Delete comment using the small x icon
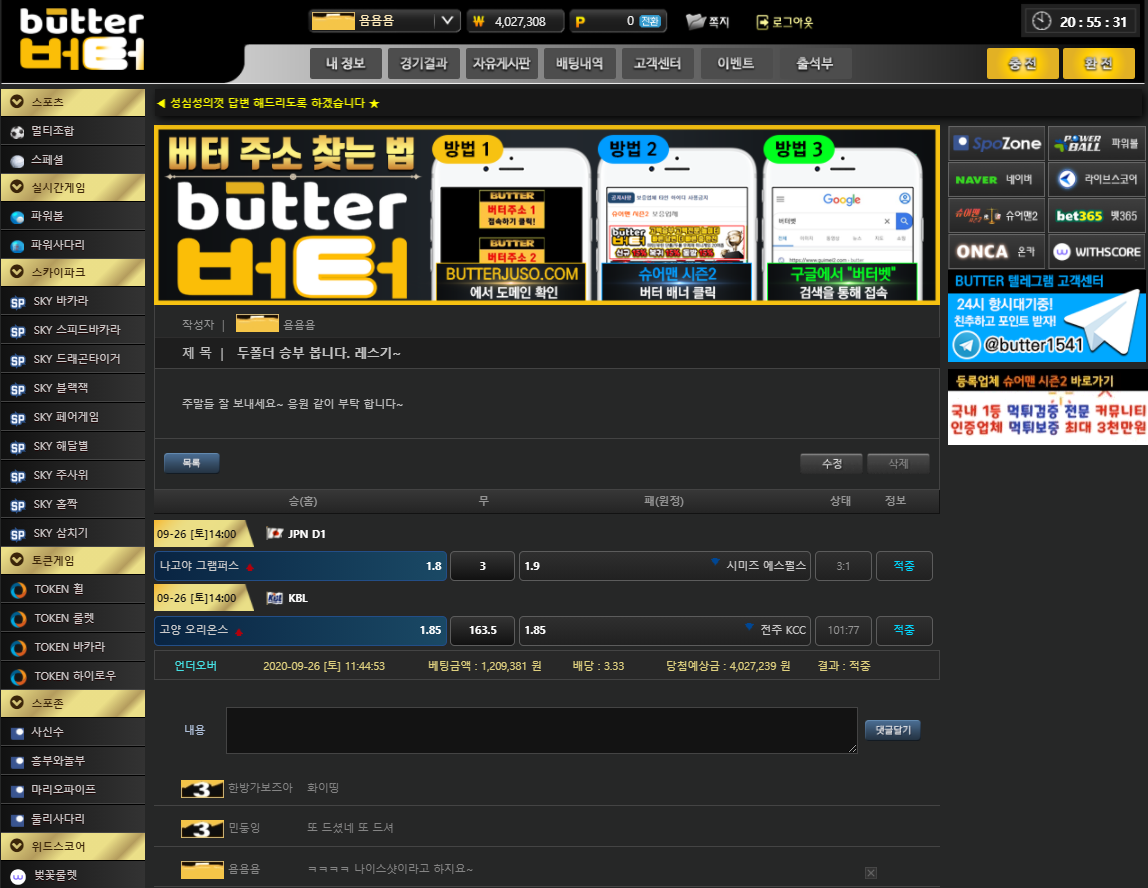The image size is (1148, 888). pos(870,873)
